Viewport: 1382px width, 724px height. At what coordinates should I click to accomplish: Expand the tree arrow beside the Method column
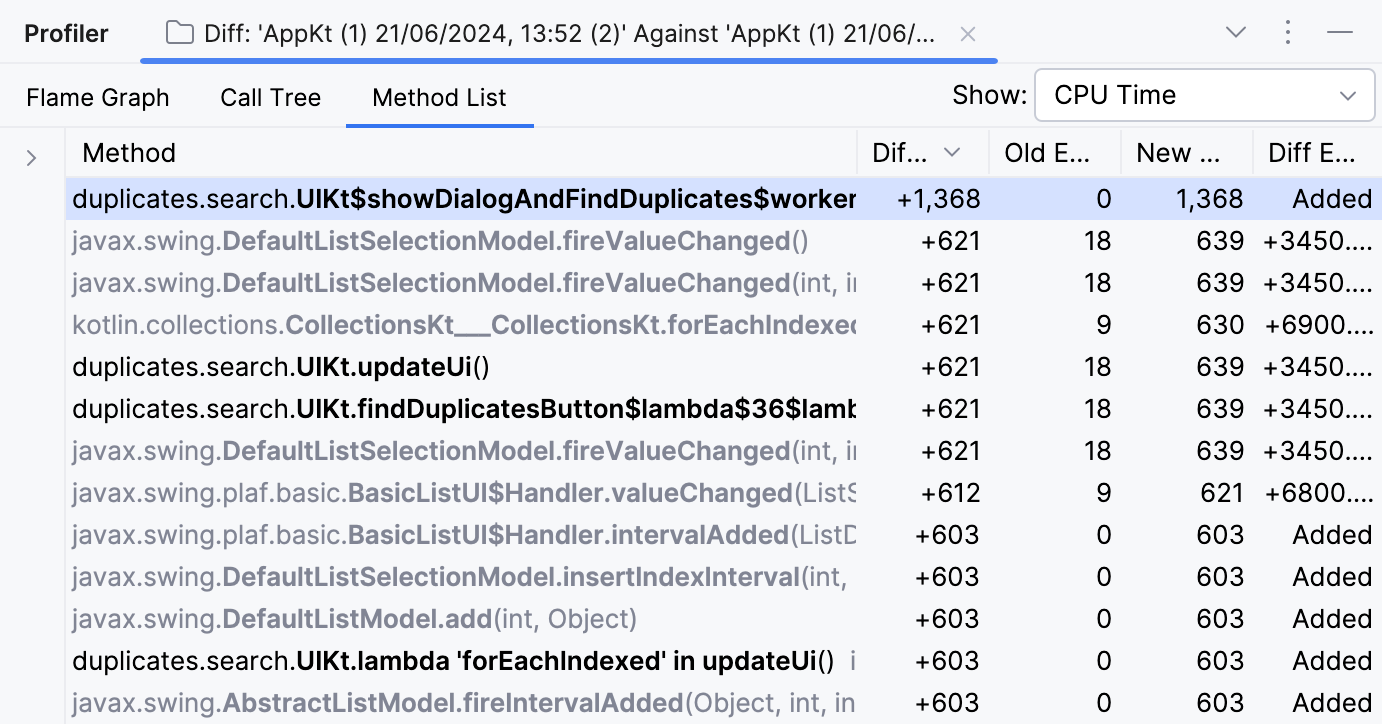pos(31,157)
